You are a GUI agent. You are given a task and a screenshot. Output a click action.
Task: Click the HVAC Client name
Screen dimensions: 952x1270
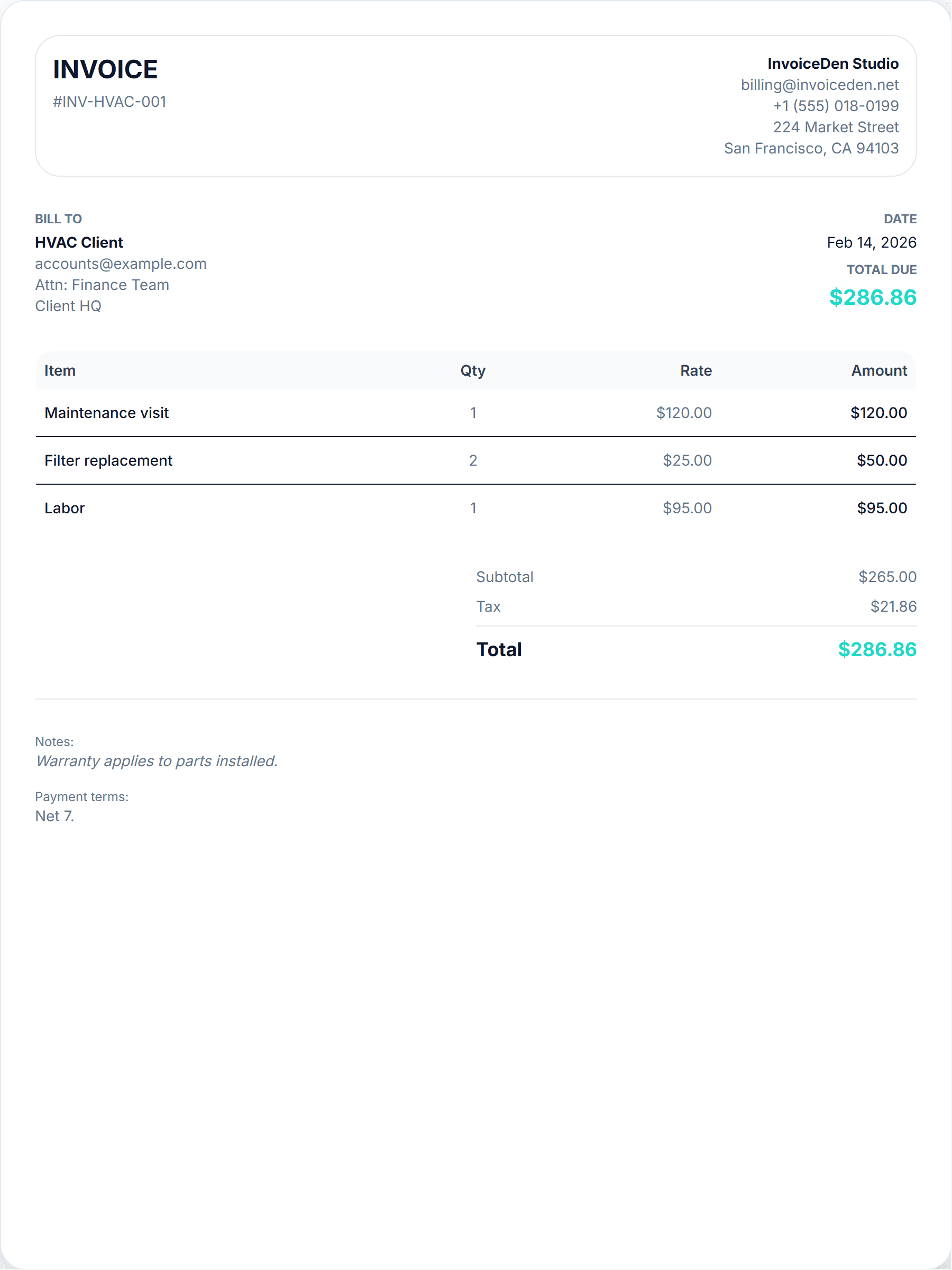point(79,242)
